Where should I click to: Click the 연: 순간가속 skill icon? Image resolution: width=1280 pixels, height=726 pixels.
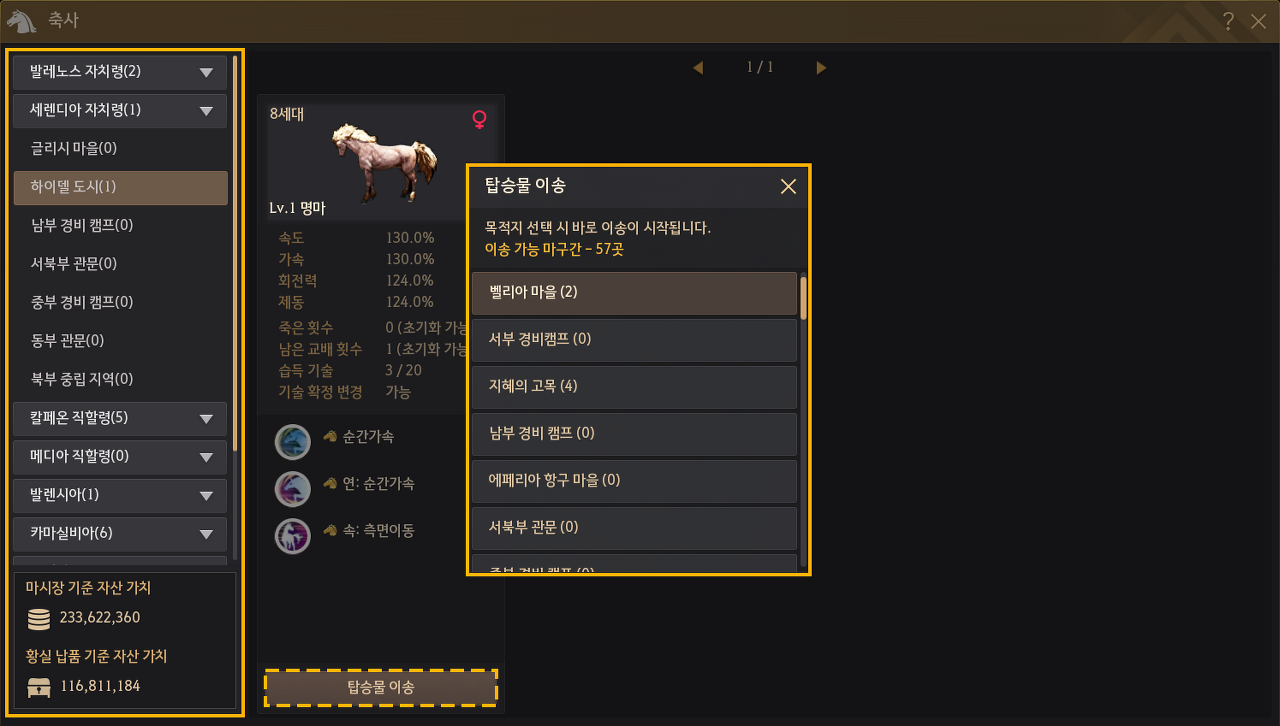pos(293,489)
